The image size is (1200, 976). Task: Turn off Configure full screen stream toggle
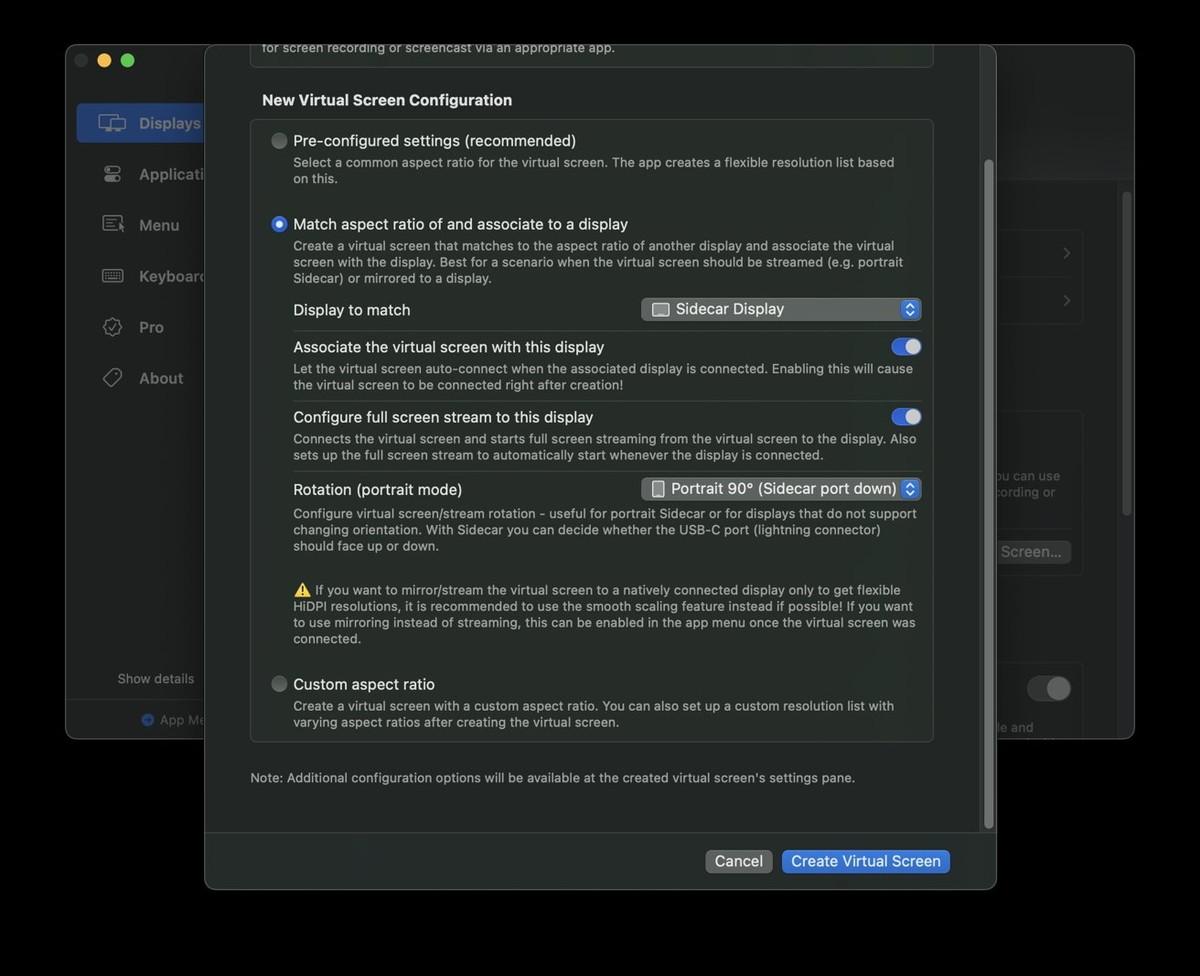906,417
